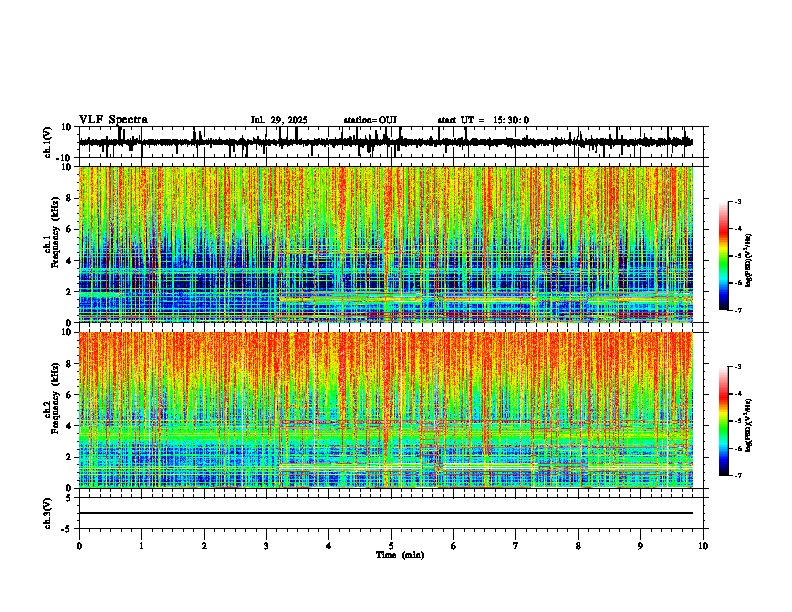This screenshot has width=792, height=612.
Task: Click the ch.1 color bar "log(PSD)" label
Action: tap(749, 261)
